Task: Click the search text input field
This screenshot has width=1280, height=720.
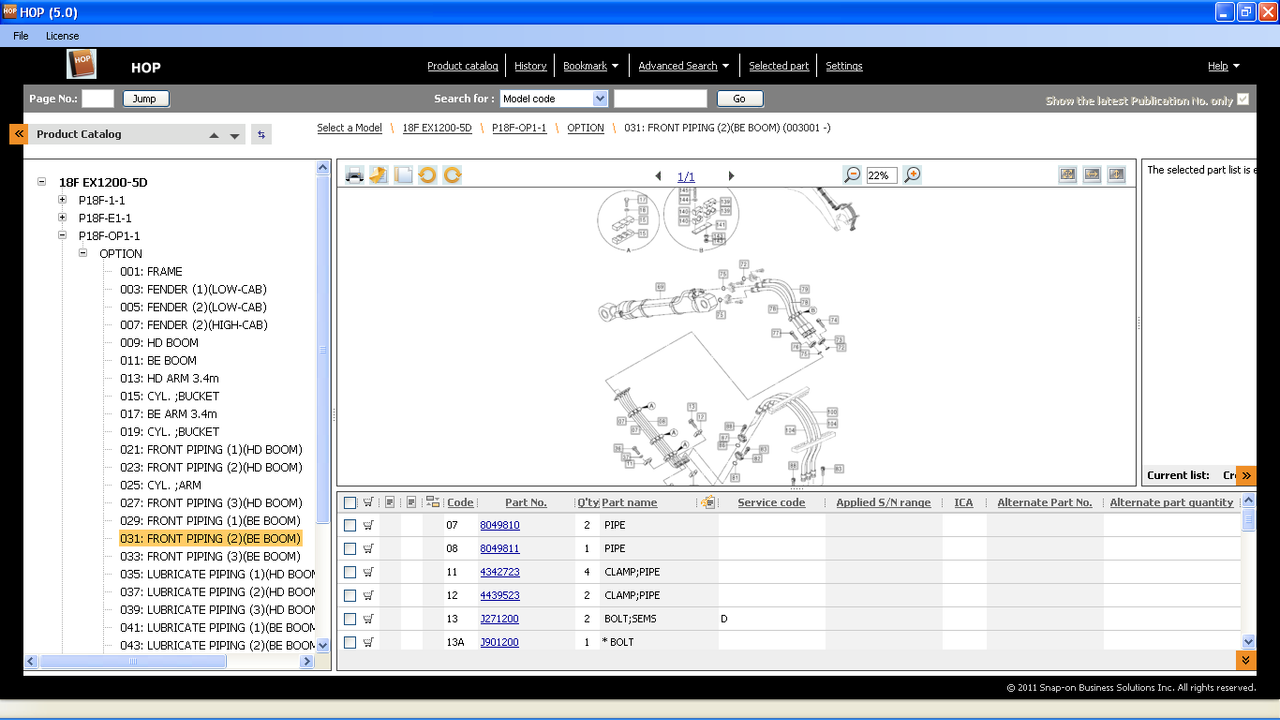Action: point(660,99)
